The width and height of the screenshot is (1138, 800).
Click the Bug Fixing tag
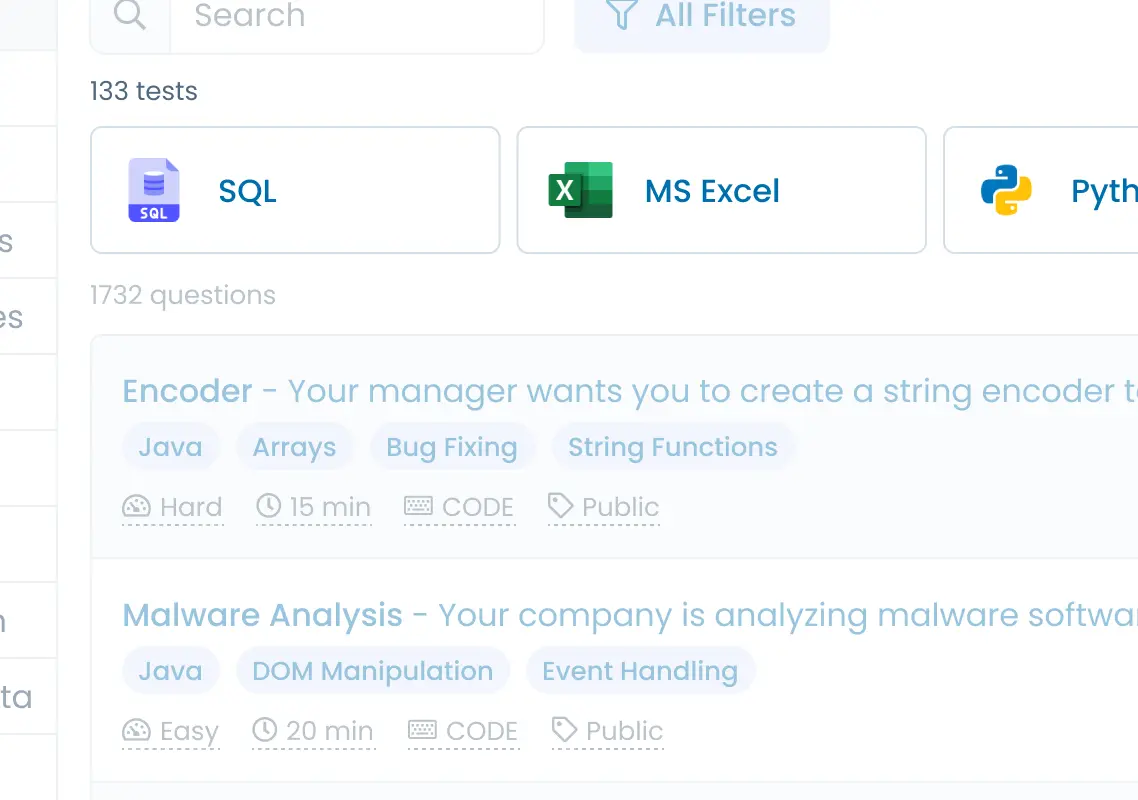click(x=451, y=447)
